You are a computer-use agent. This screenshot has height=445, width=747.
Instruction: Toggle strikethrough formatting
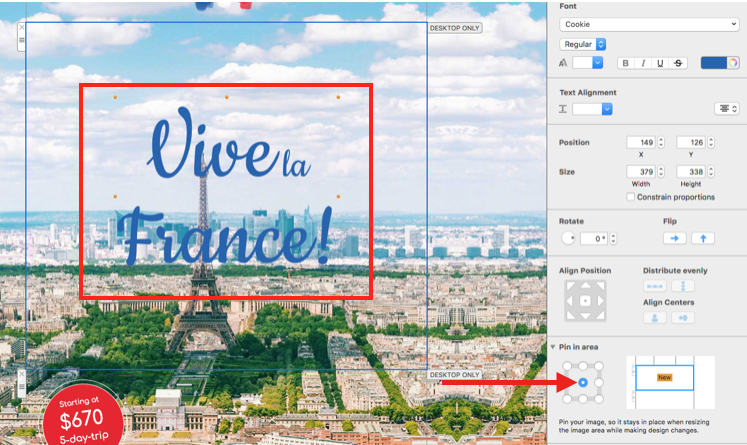click(678, 63)
